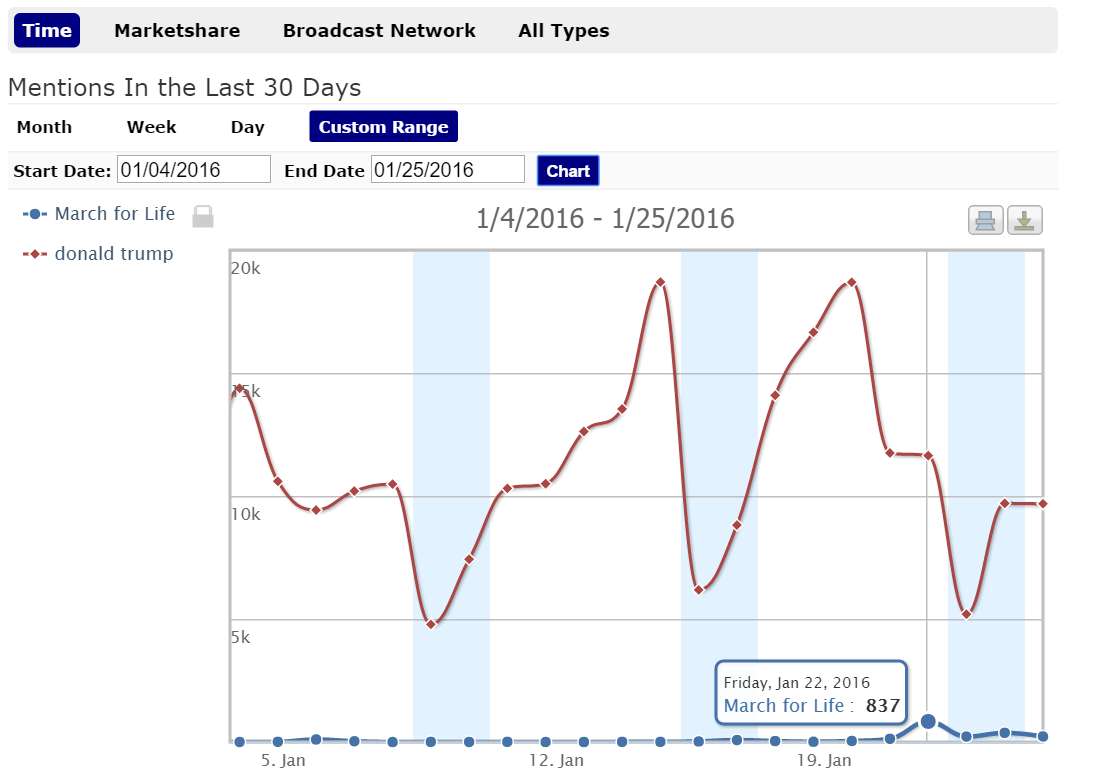Switch to the Time tab

point(47,31)
